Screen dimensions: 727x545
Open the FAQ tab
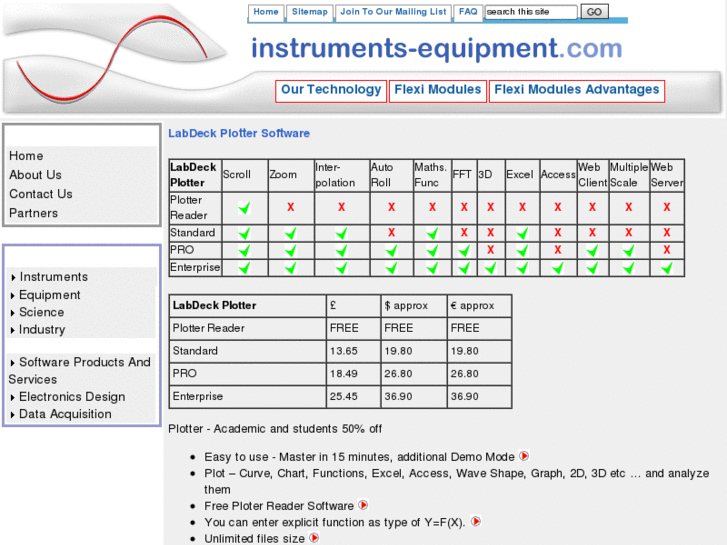468,12
